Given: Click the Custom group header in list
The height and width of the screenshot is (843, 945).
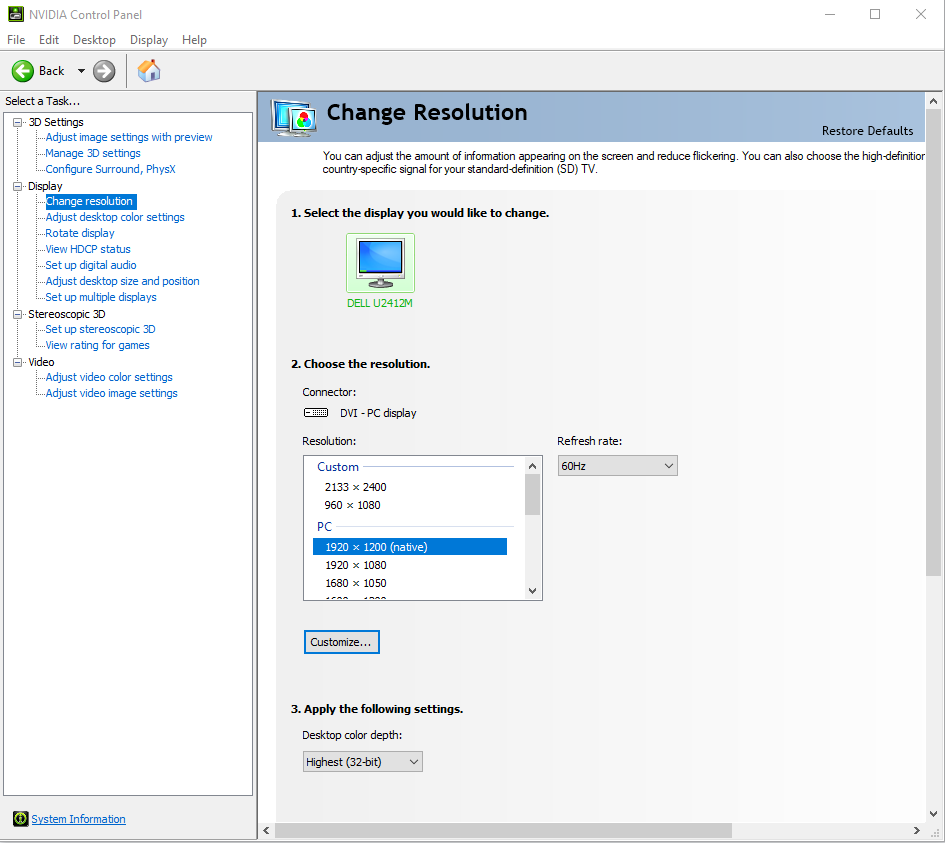Looking at the screenshot, I should 338,467.
